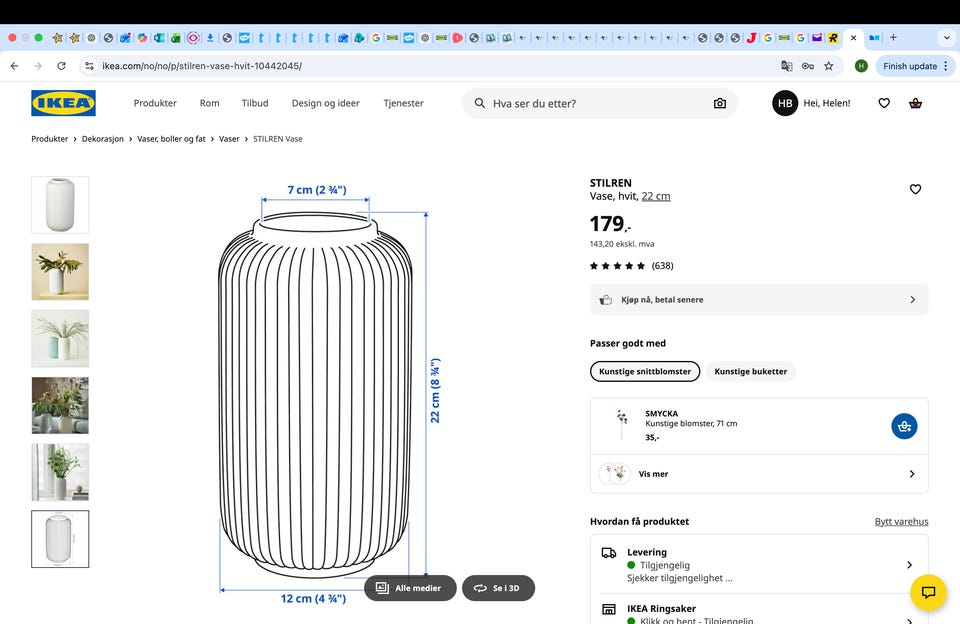Screen dimensions: 960x624
Task: Reload the page in browser
Action: click(x=61, y=66)
